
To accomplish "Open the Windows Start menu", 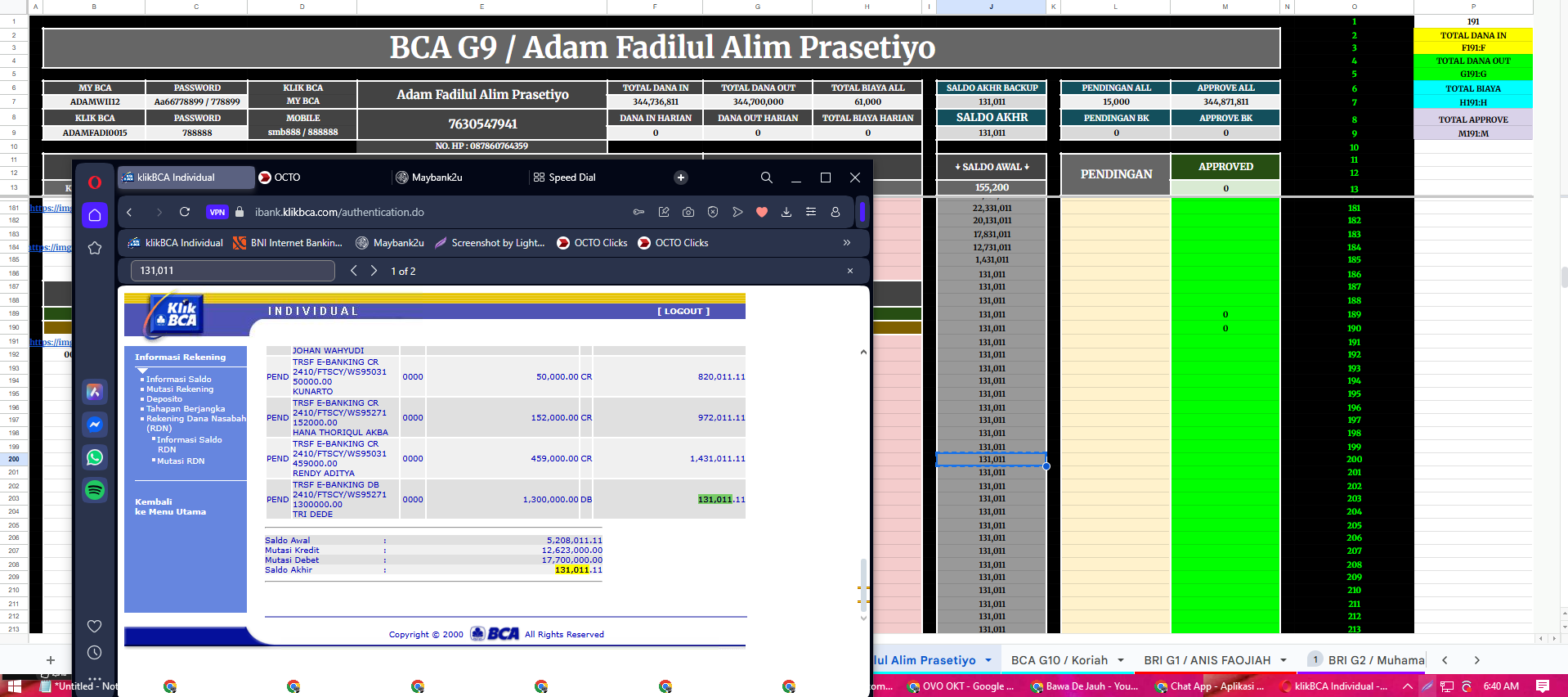I will pyautogui.click(x=14, y=686).
